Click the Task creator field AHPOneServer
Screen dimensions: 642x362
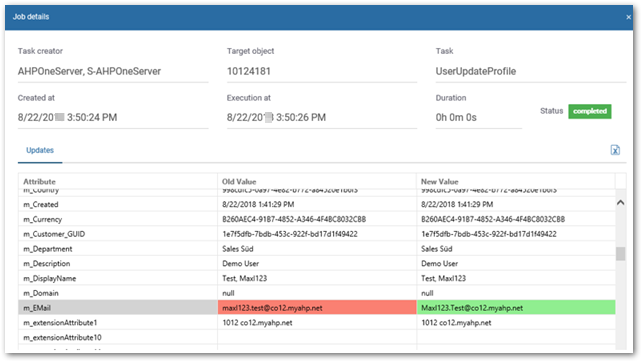click(113, 71)
